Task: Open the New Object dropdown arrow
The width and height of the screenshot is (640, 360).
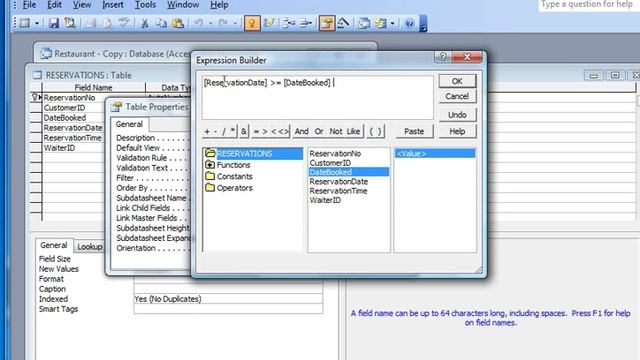Action: pos(392,23)
